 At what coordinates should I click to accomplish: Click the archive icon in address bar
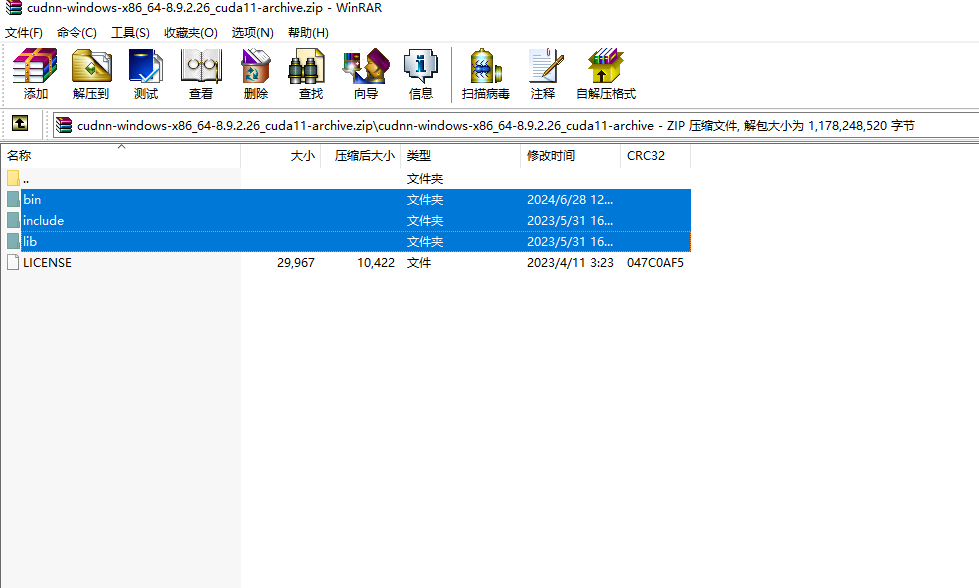click(64, 125)
